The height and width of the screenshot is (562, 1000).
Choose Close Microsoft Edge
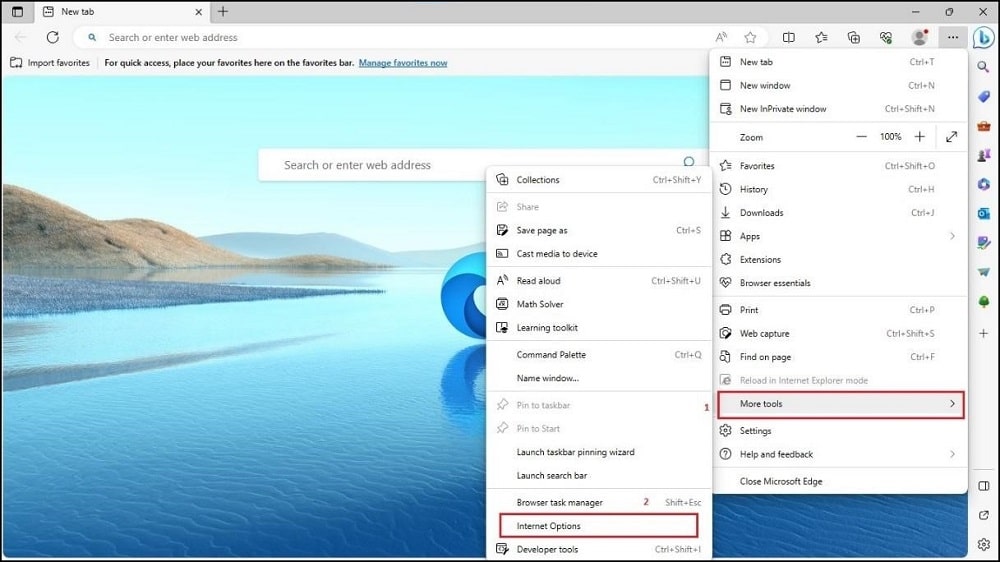838,482
